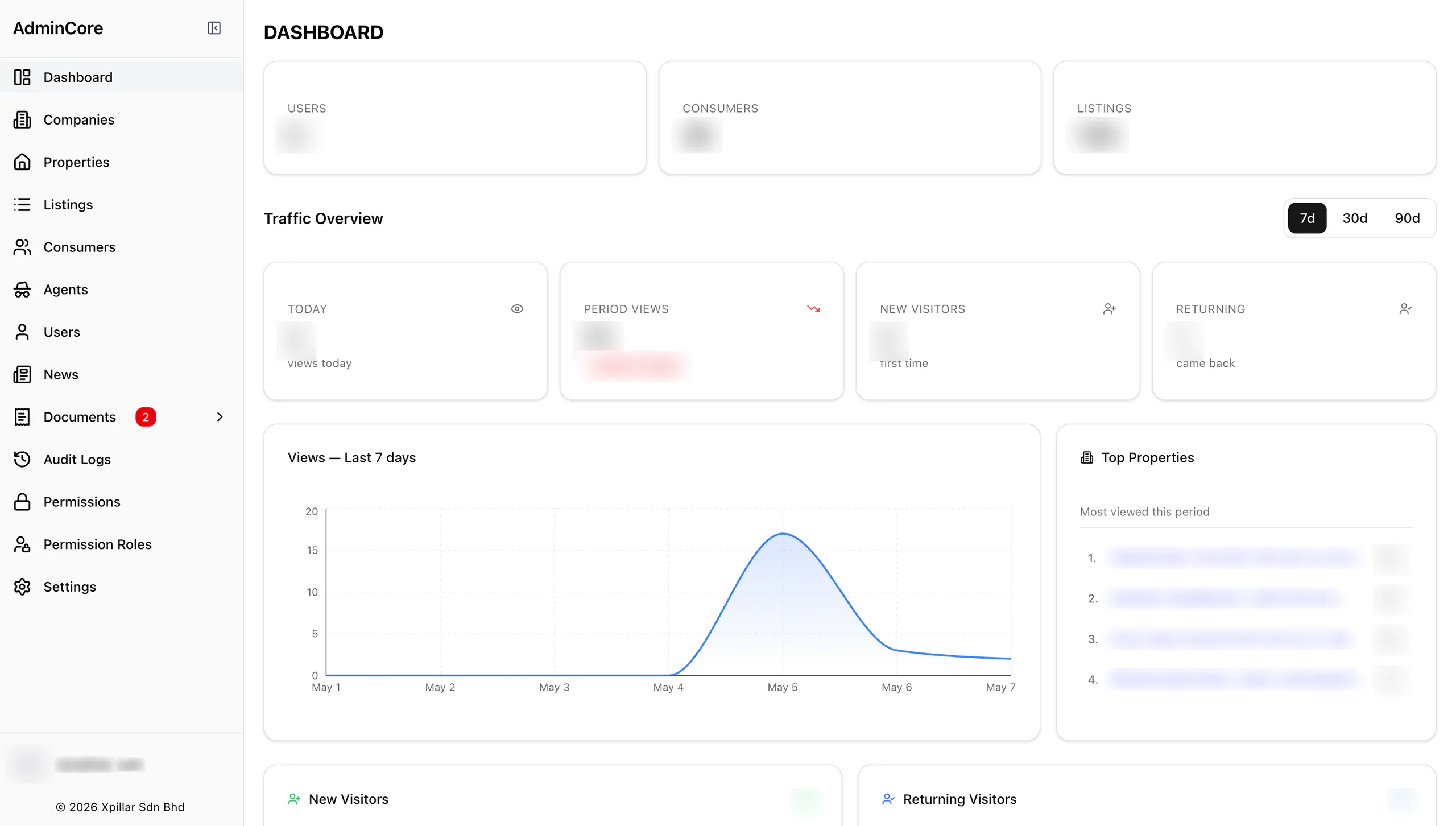Click the user-plus icon on New Visitors card
The height and width of the screenshot is (826, 1456).
1110,309
